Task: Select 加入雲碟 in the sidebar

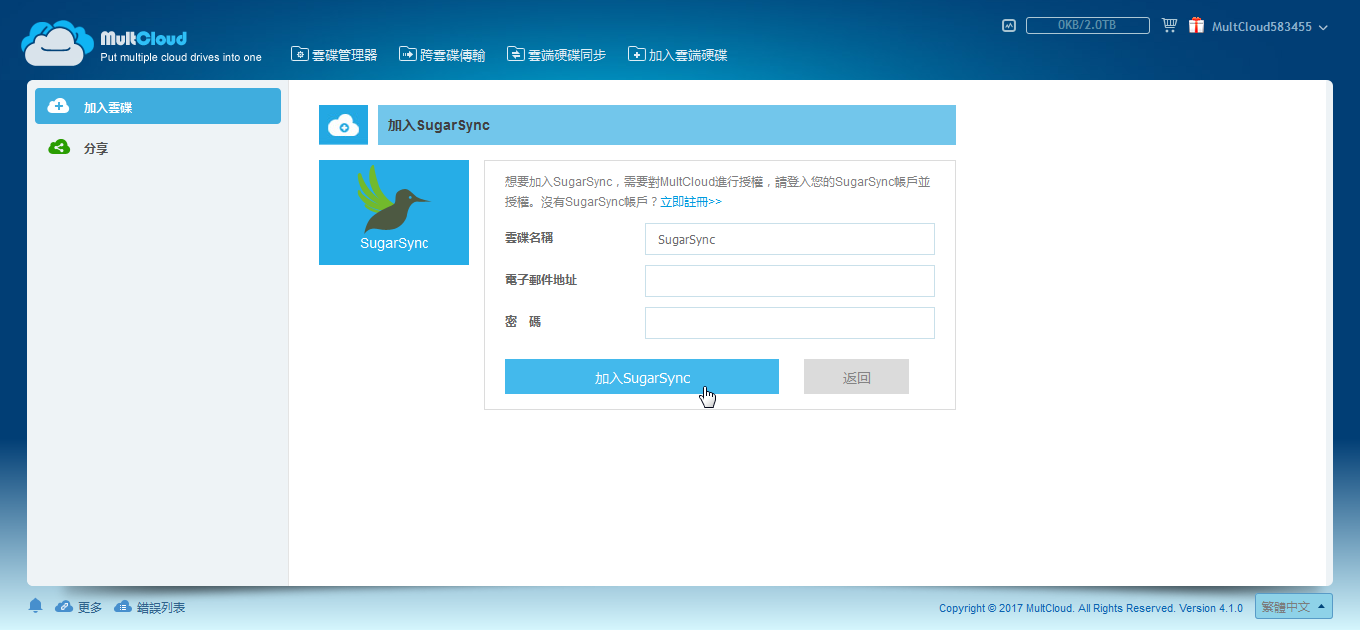Action: (x=158, y=106)
